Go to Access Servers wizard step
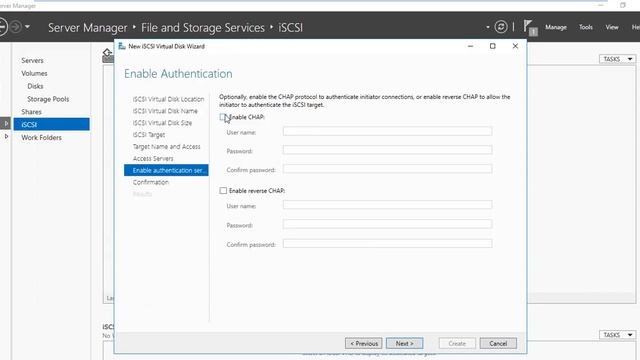 click(x=153, y=158)
